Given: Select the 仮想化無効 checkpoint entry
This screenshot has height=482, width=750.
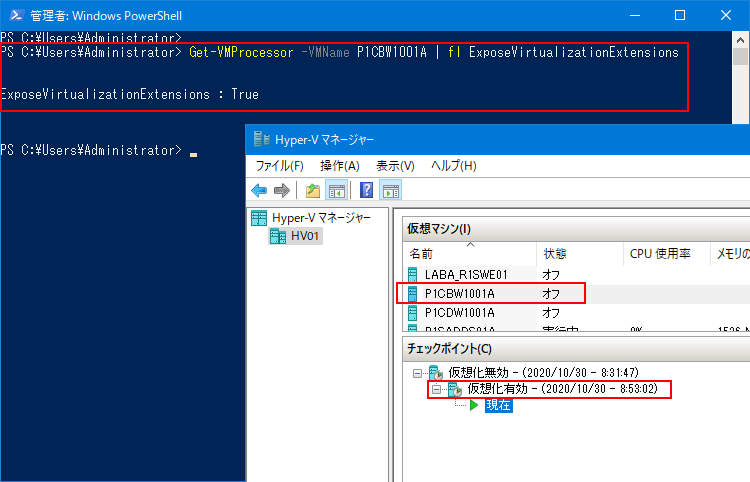Looking at the screenshot, I should coord(543,372).
